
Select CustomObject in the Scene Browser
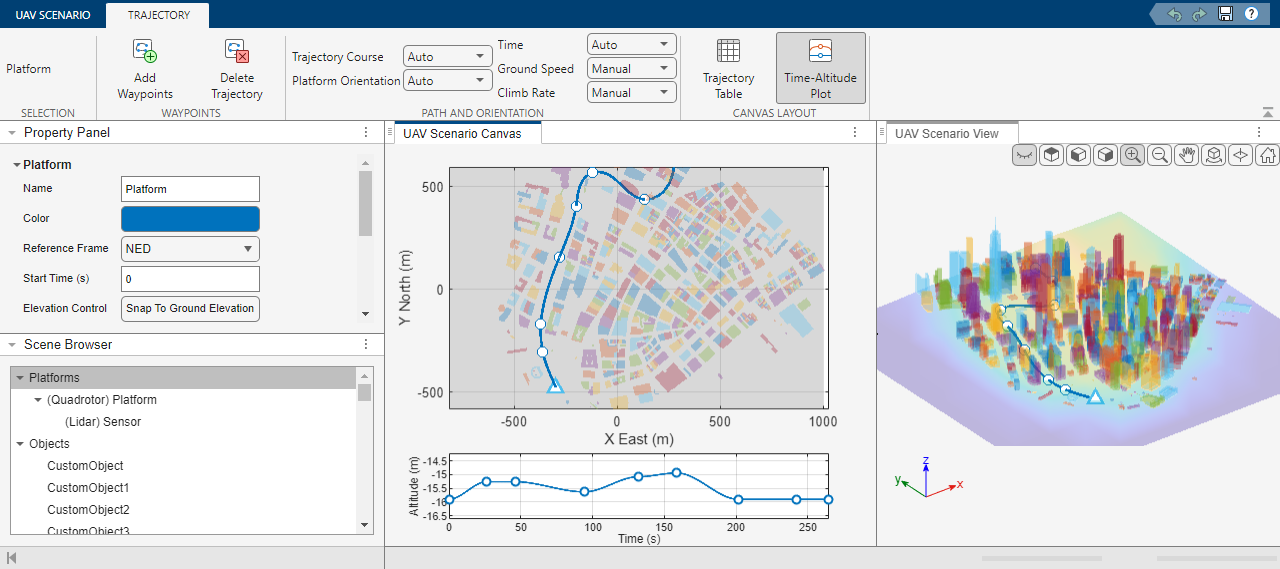[x=85, y=466]
